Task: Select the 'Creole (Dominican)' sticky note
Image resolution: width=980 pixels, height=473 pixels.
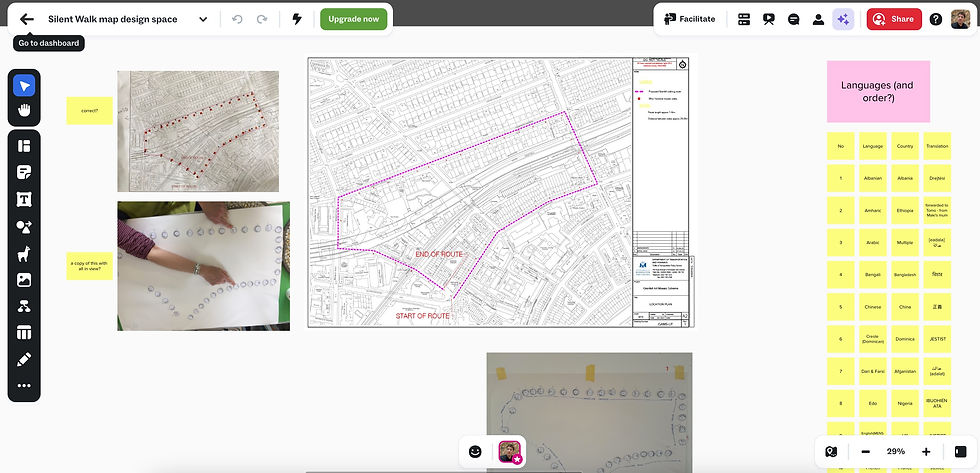Action: click(x=872, y=339)
